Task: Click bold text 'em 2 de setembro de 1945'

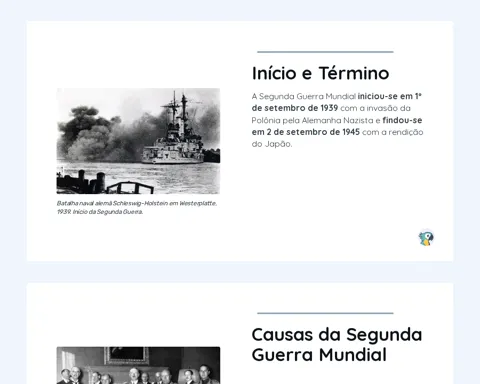Action: click(x=306, y=132)
